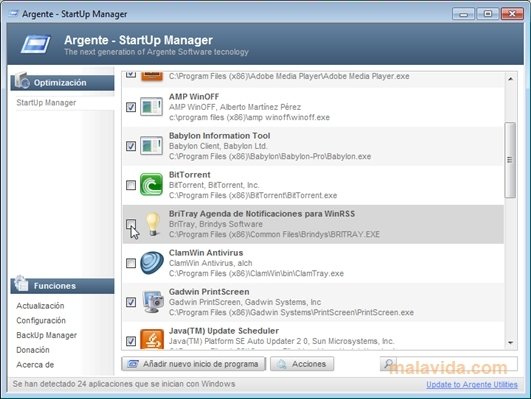Click the Acciones button
The height and width of the screenshot is (399, 531).
click(302, 364)
